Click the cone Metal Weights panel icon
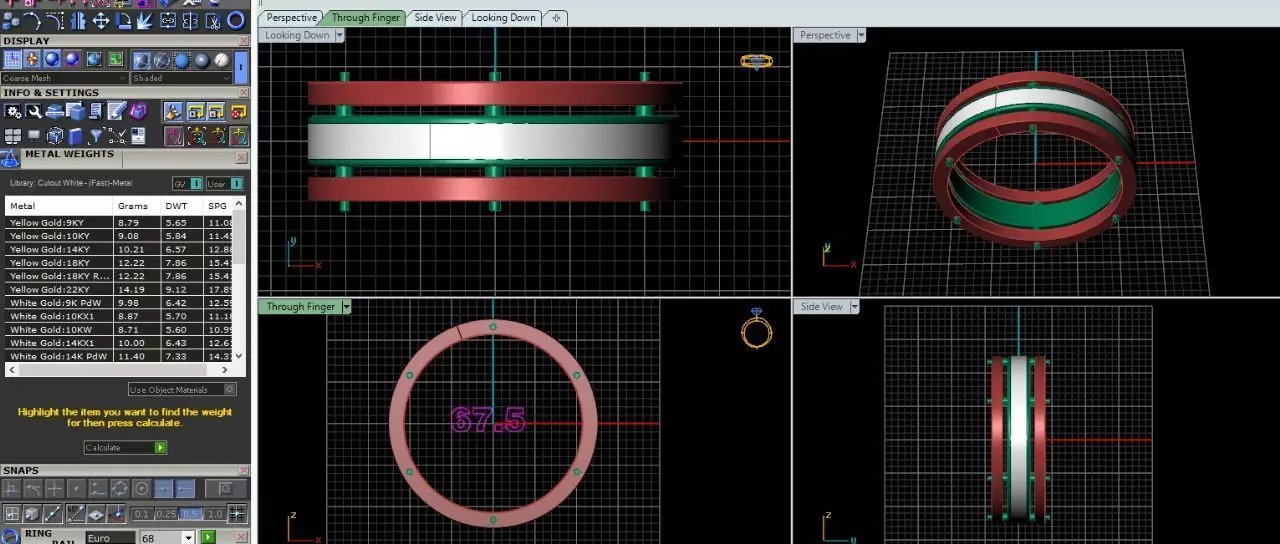1280x544 pixels. pos(9,158)
